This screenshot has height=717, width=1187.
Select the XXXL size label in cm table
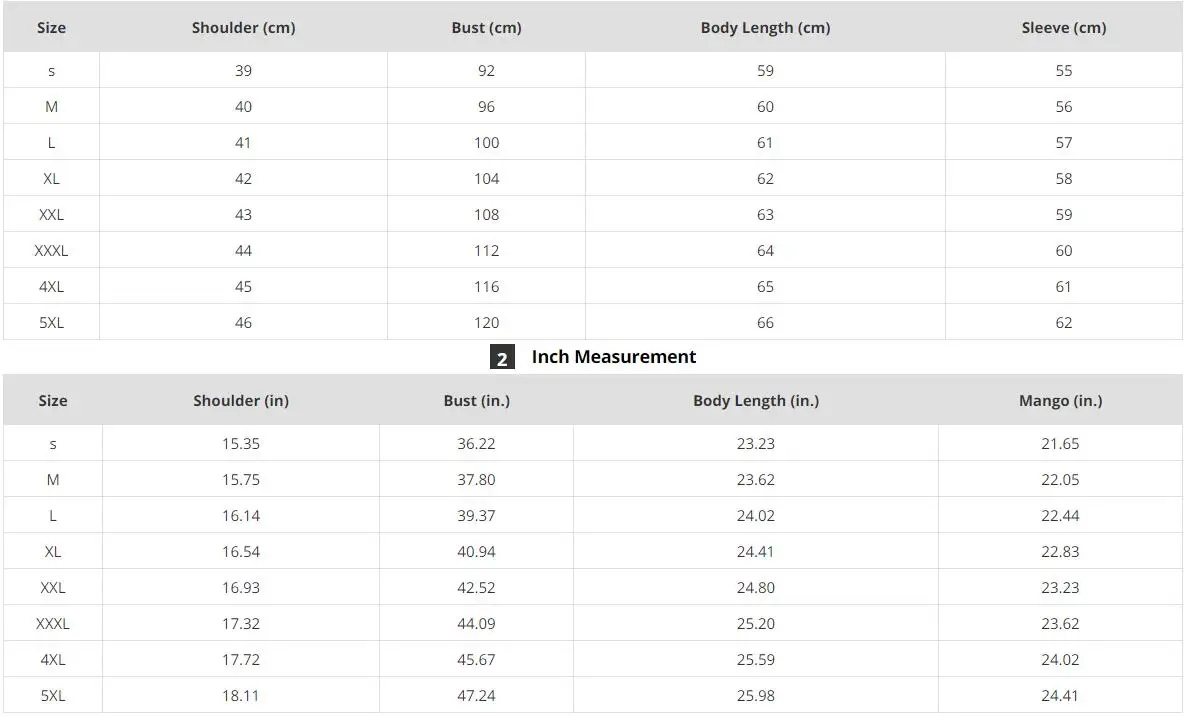51,251
